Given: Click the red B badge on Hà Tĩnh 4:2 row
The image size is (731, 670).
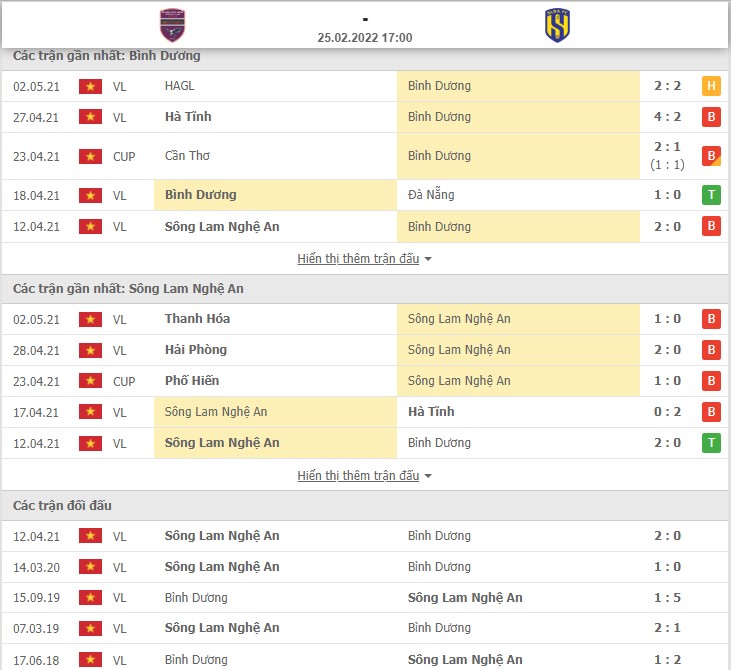Looking at the screenshot, I should point(711,117).
